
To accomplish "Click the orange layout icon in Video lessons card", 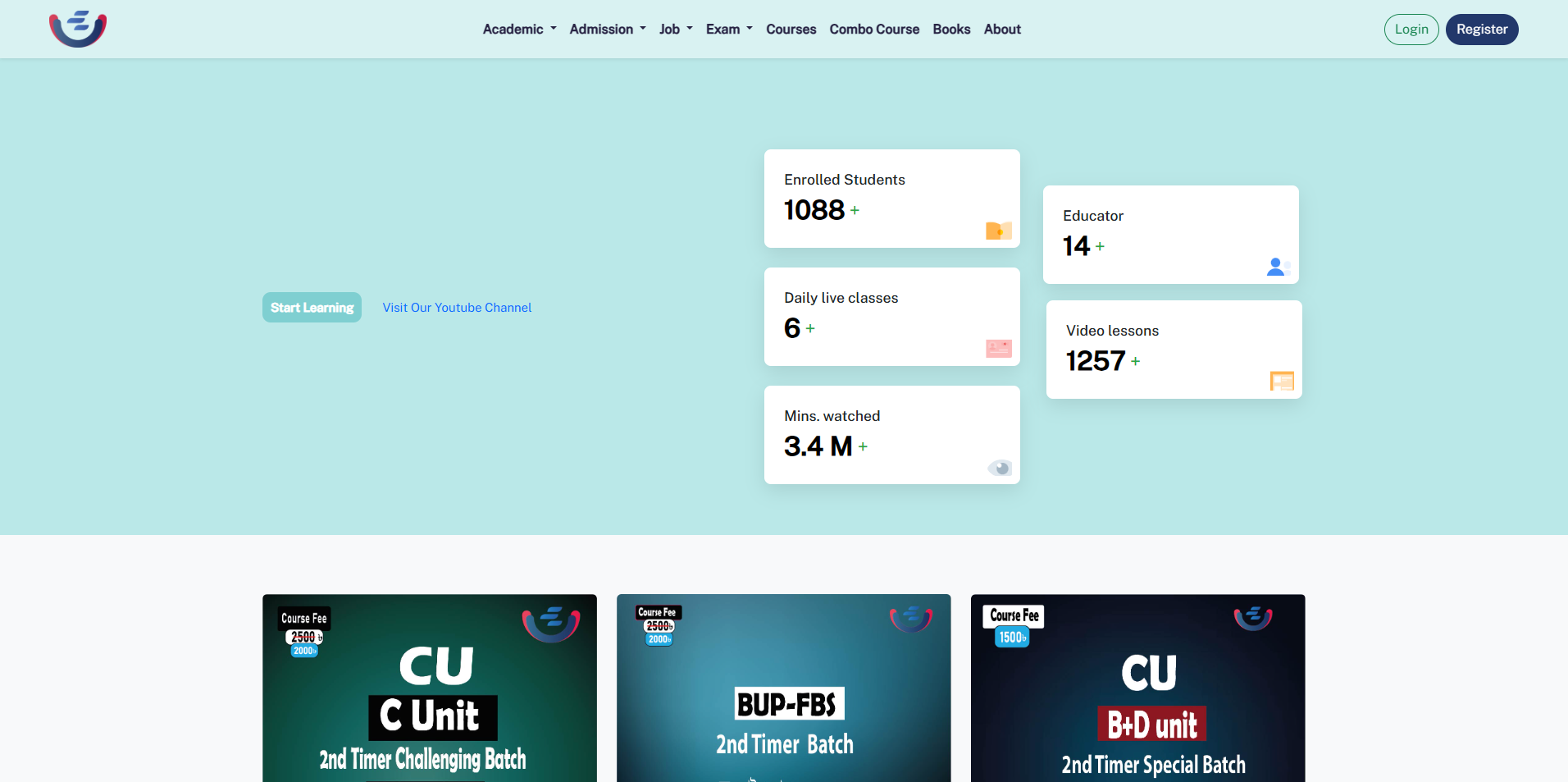I will pos(1281,382).
